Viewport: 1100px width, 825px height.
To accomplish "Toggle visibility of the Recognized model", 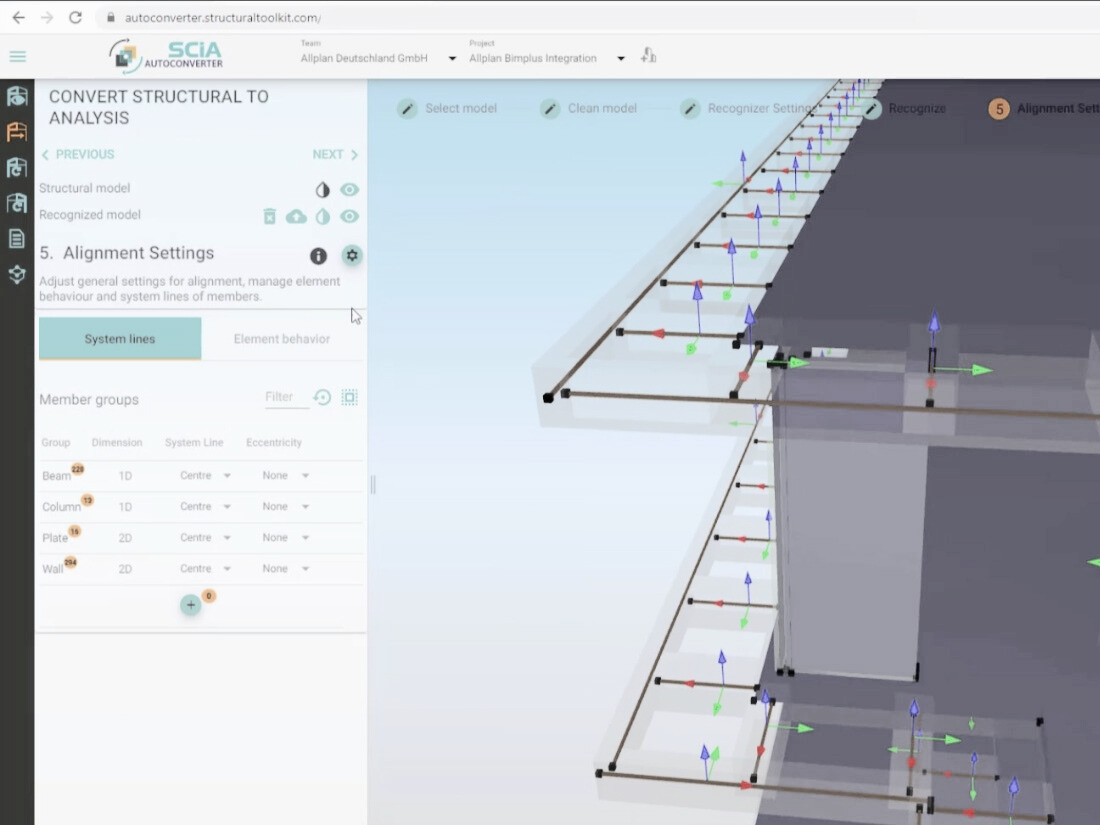I will 350,216.
